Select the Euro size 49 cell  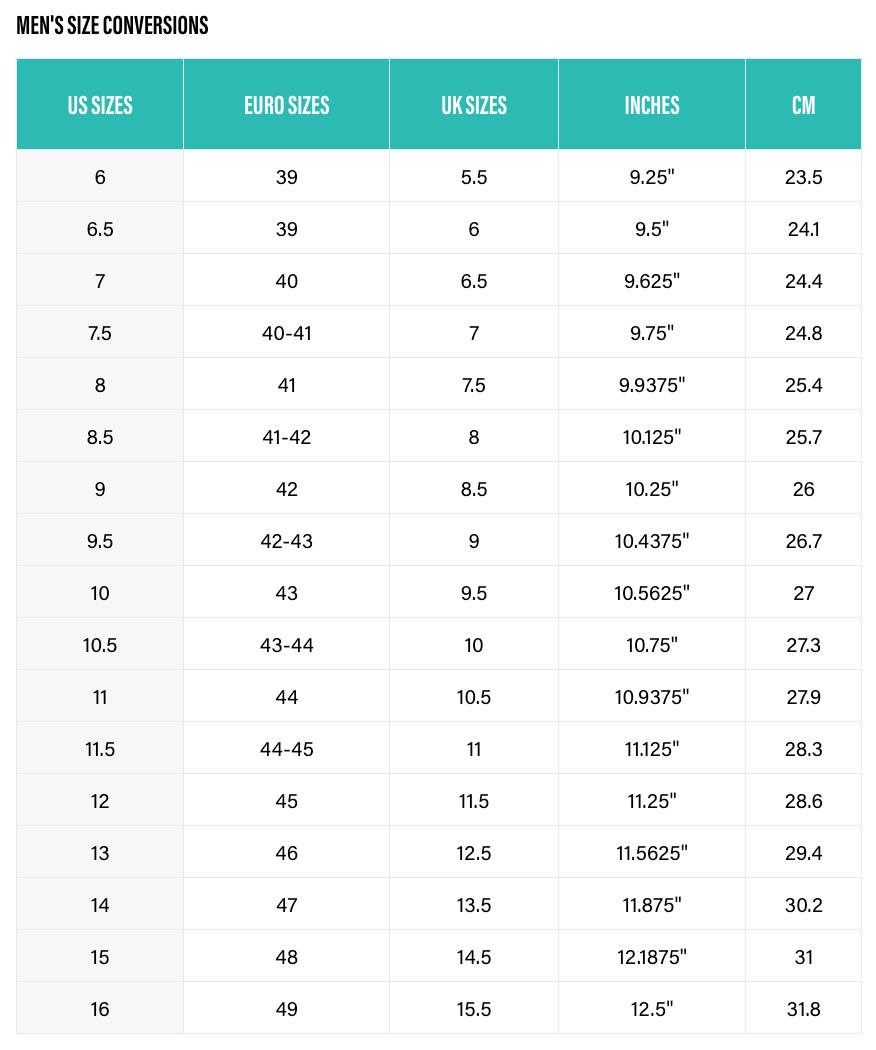click(287, 1009)
